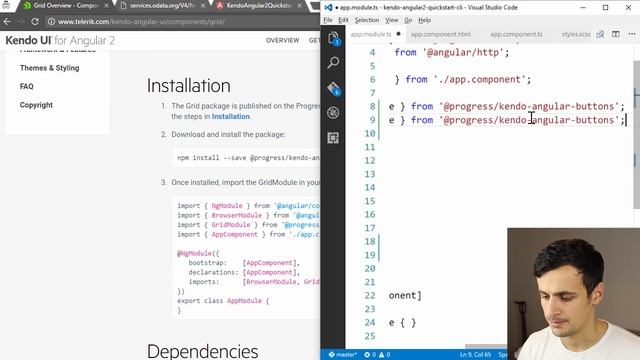
Task: Click './app.component' string on line 6
Action: point(479,80)
